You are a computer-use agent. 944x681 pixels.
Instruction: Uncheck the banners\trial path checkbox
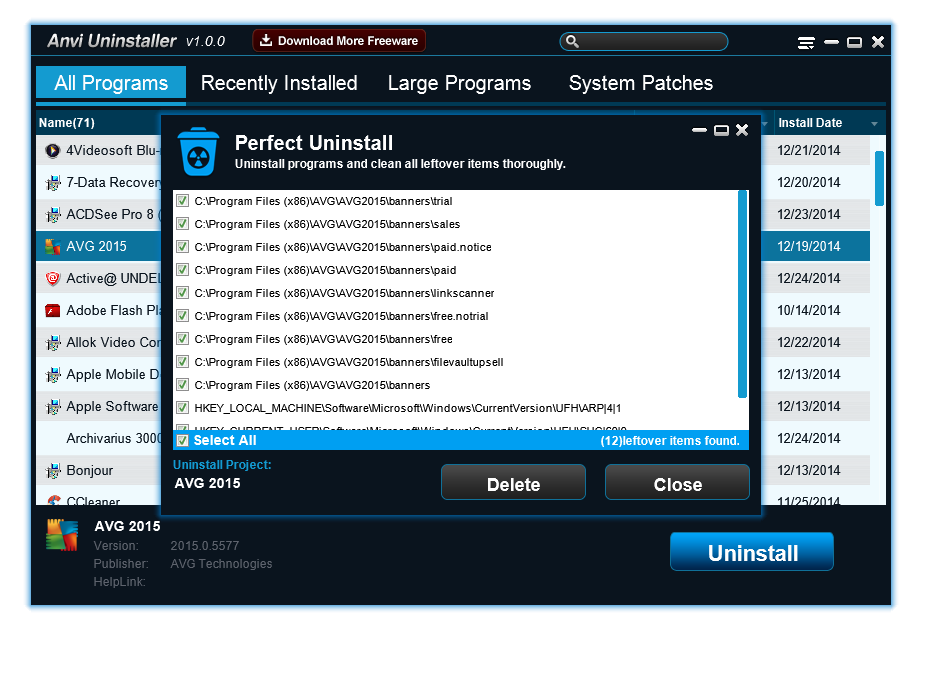pyautogui.click(x=182, y=201)
